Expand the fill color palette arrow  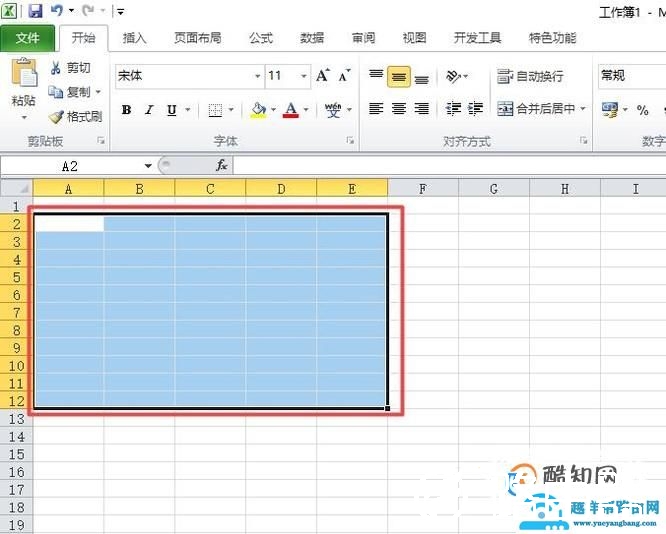pos(273,110)
